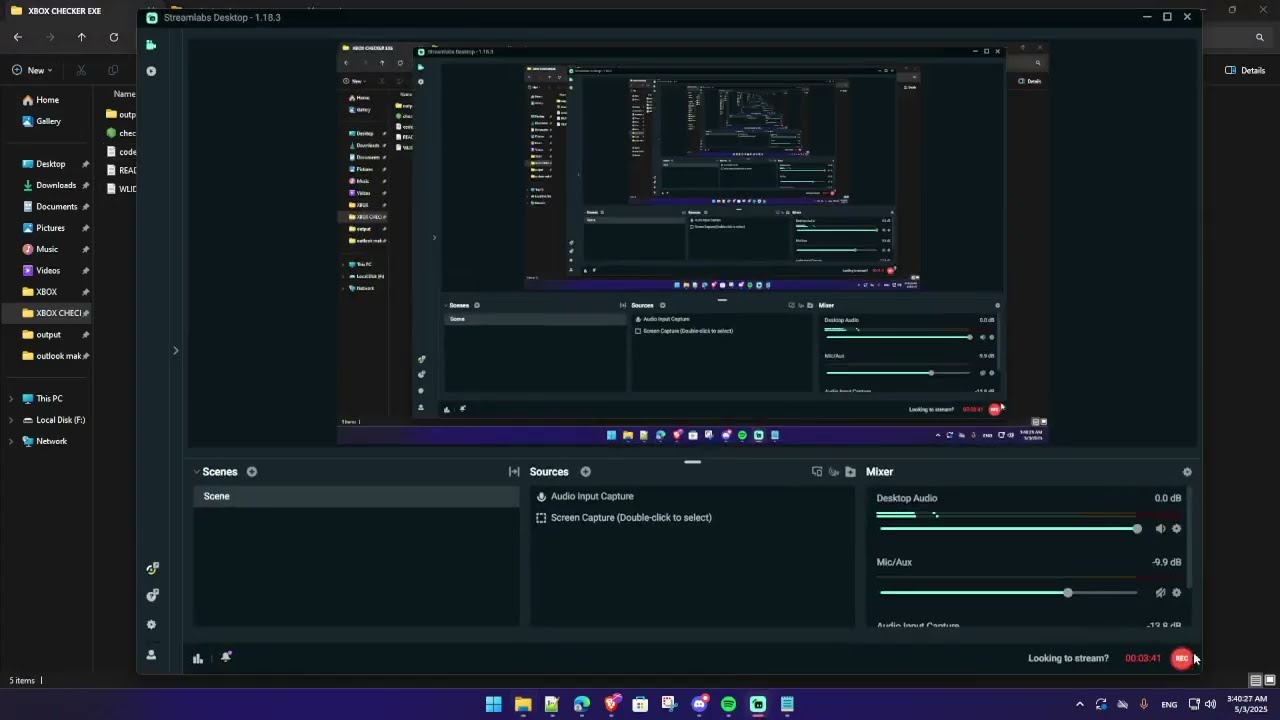
Task: Add a new source with plus icon
Action: [585, 472]
